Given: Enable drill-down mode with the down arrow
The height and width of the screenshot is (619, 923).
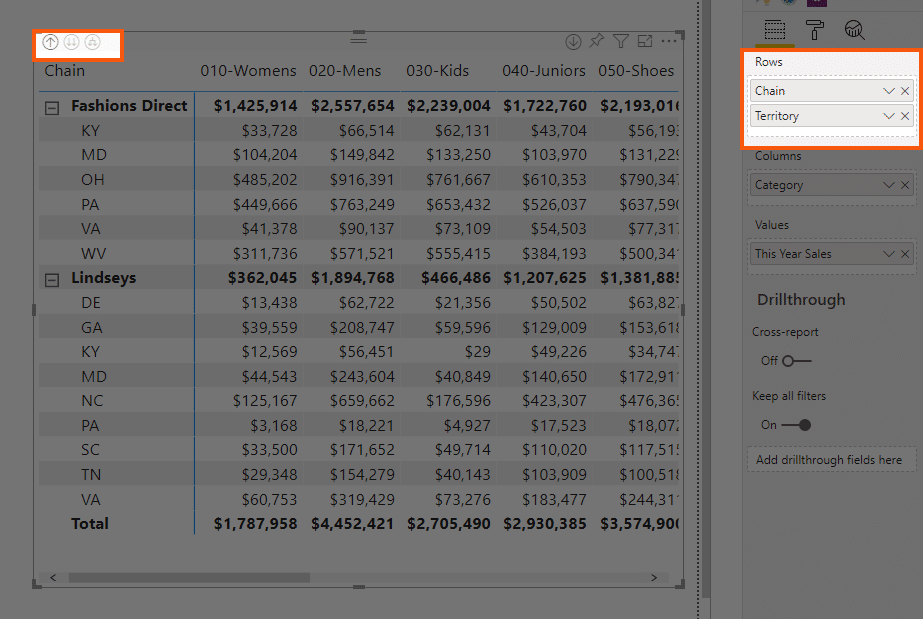Looking at the screenshot, I should pyautogui.click(x=573, y=40).
